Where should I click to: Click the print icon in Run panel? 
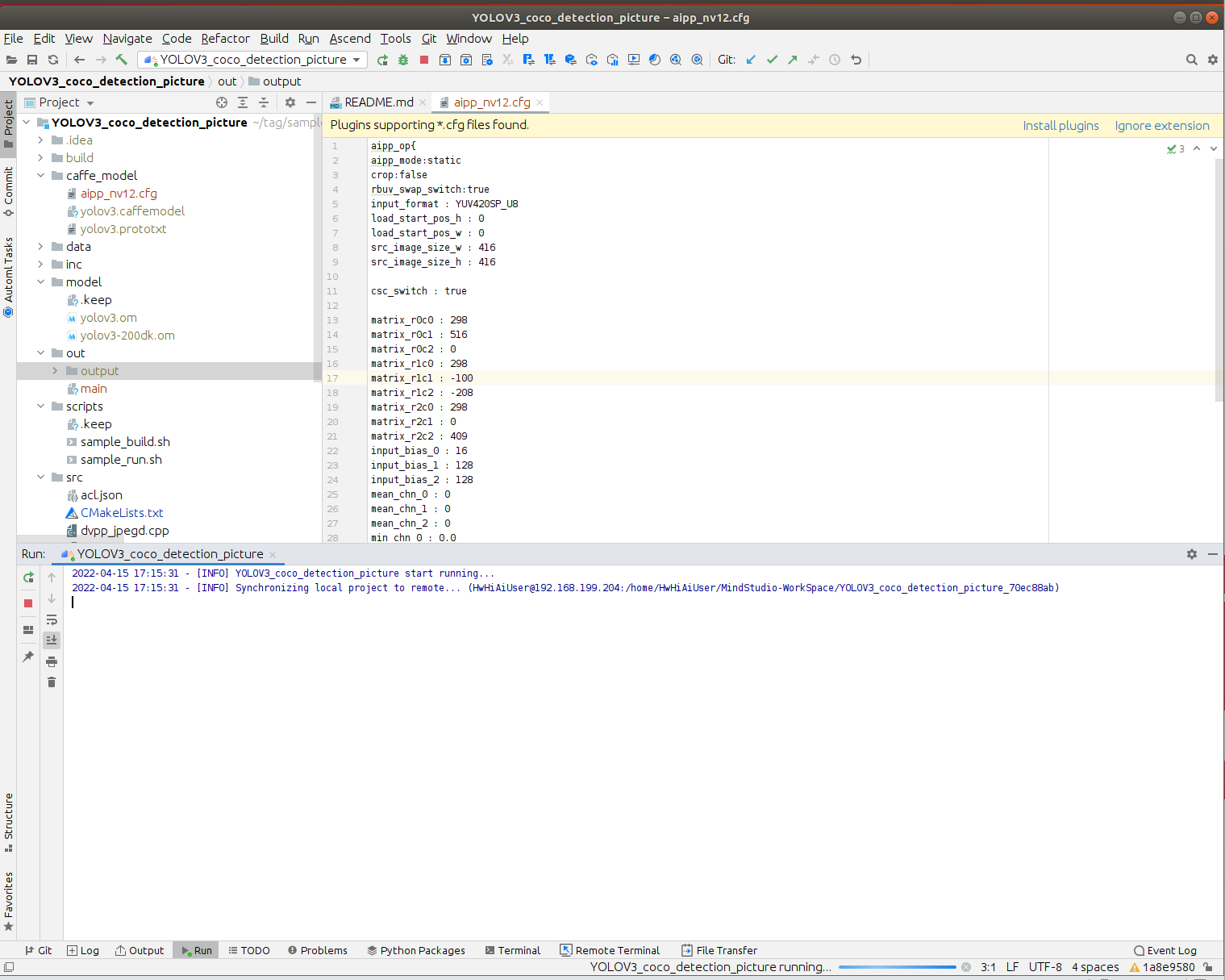coord(52,661)
